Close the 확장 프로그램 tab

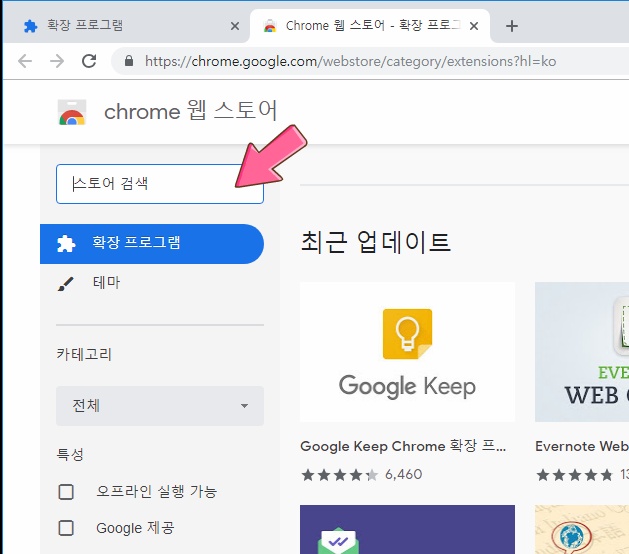(x=235, y=26)
